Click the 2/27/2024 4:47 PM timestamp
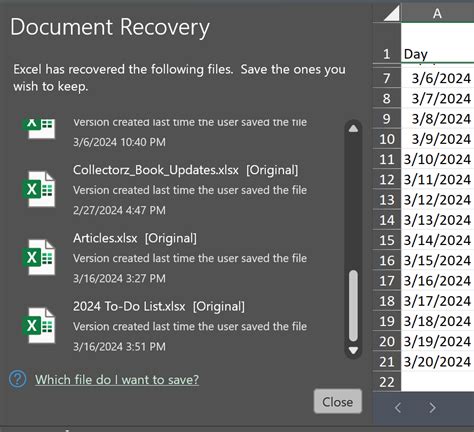474x432 pixels. click(119, 210)
